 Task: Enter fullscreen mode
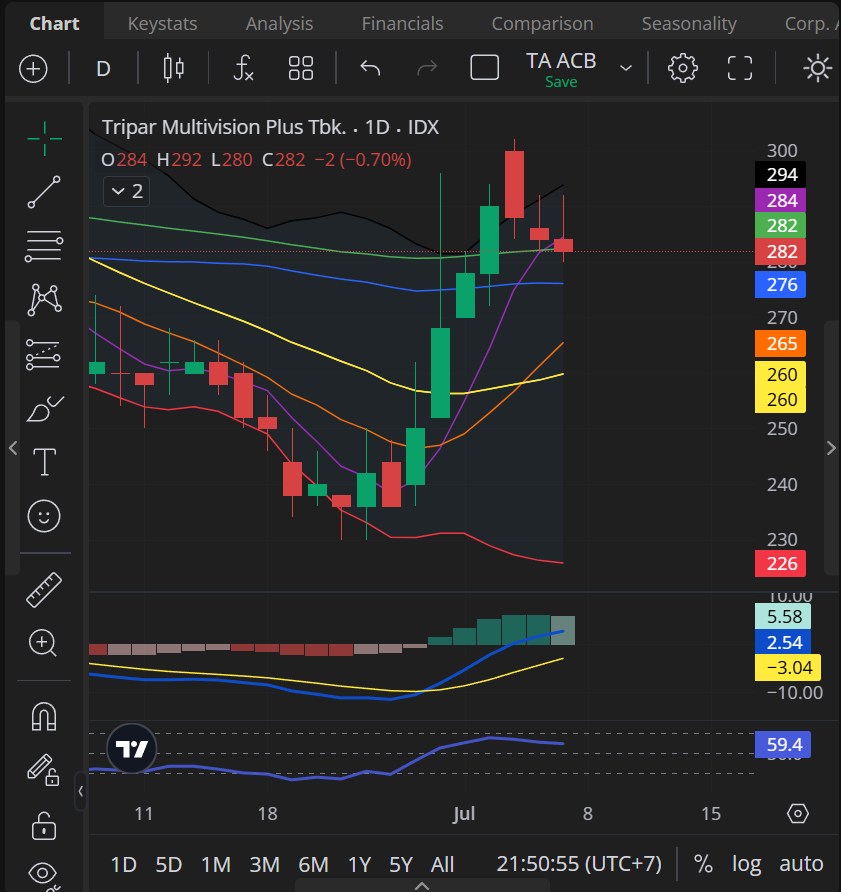(x=740, y=69)
